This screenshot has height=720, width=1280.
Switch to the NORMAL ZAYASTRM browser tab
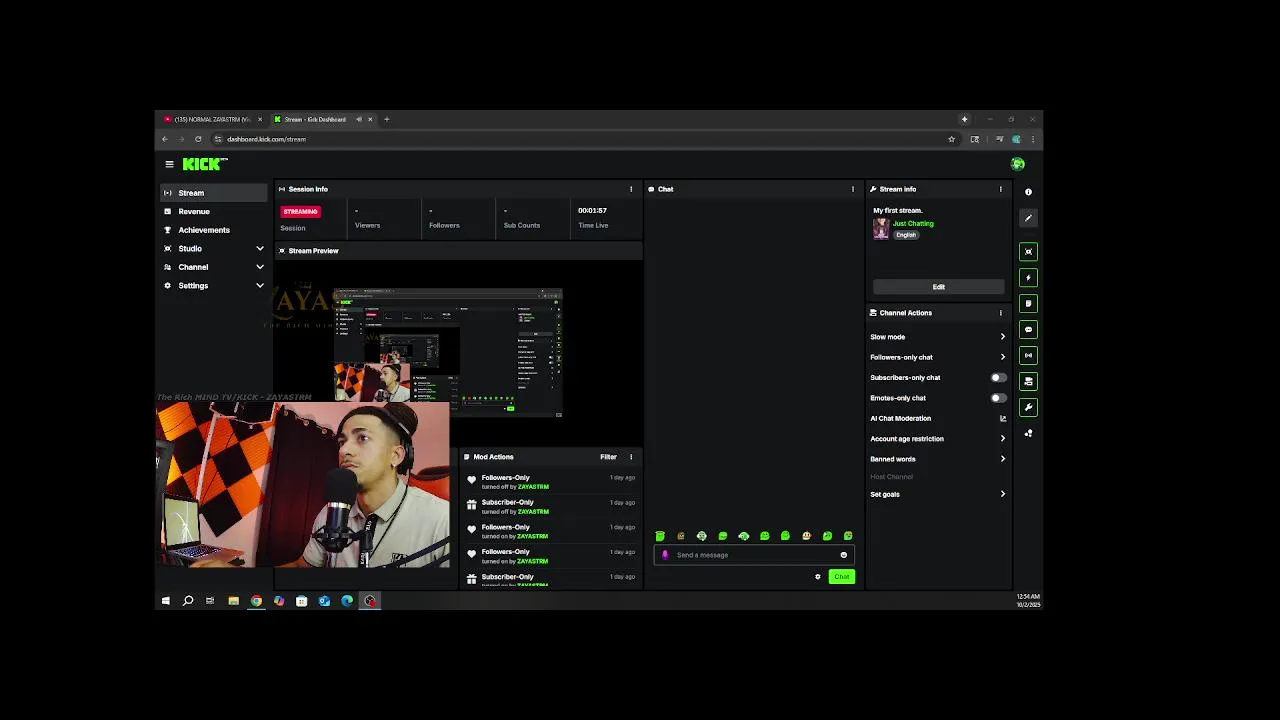[x=213, y=119]
